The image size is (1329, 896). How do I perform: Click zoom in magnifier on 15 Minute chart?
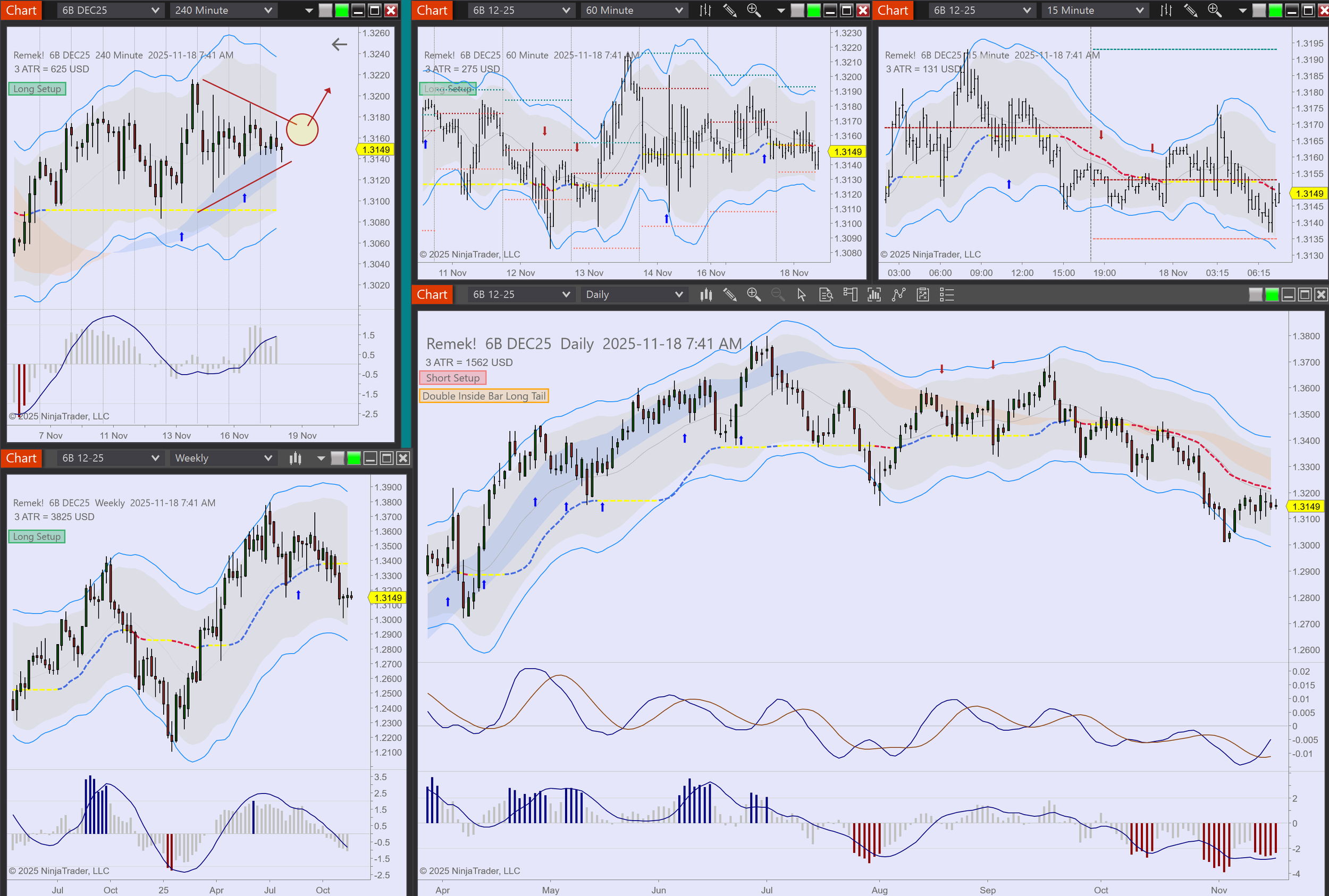point(1214,10)
